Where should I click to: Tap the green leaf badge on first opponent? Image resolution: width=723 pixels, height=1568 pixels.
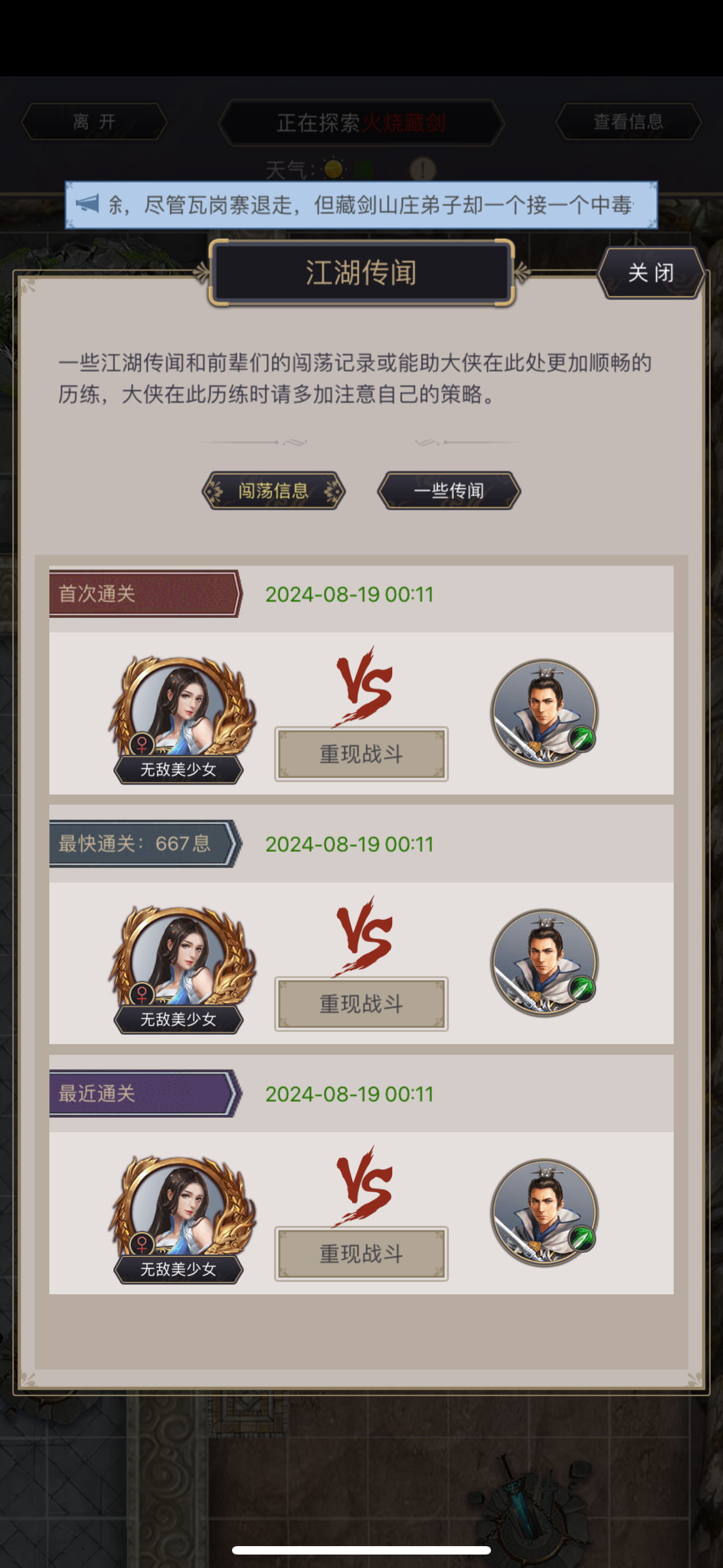point(581,740)
